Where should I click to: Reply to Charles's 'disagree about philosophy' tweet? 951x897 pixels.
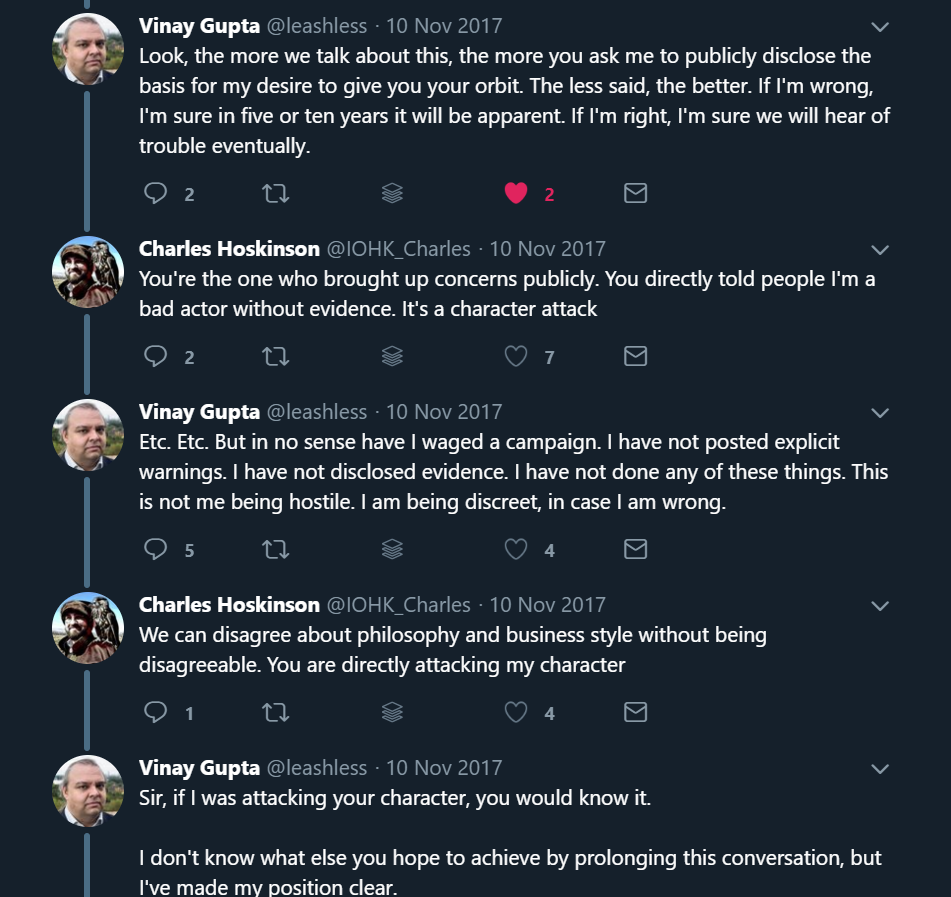coord(156,712)
